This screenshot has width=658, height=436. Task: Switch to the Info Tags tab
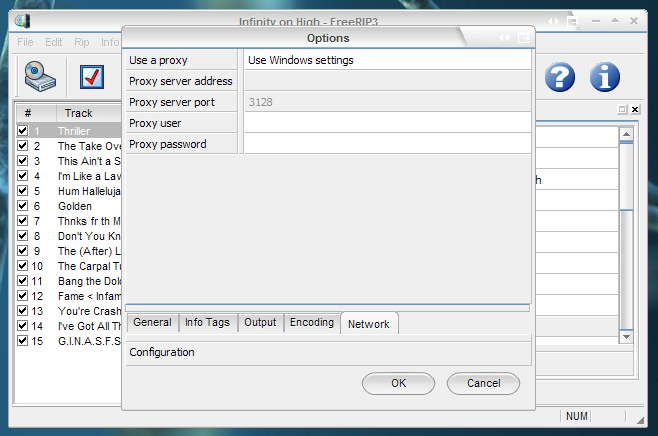[x=207, y=322]
